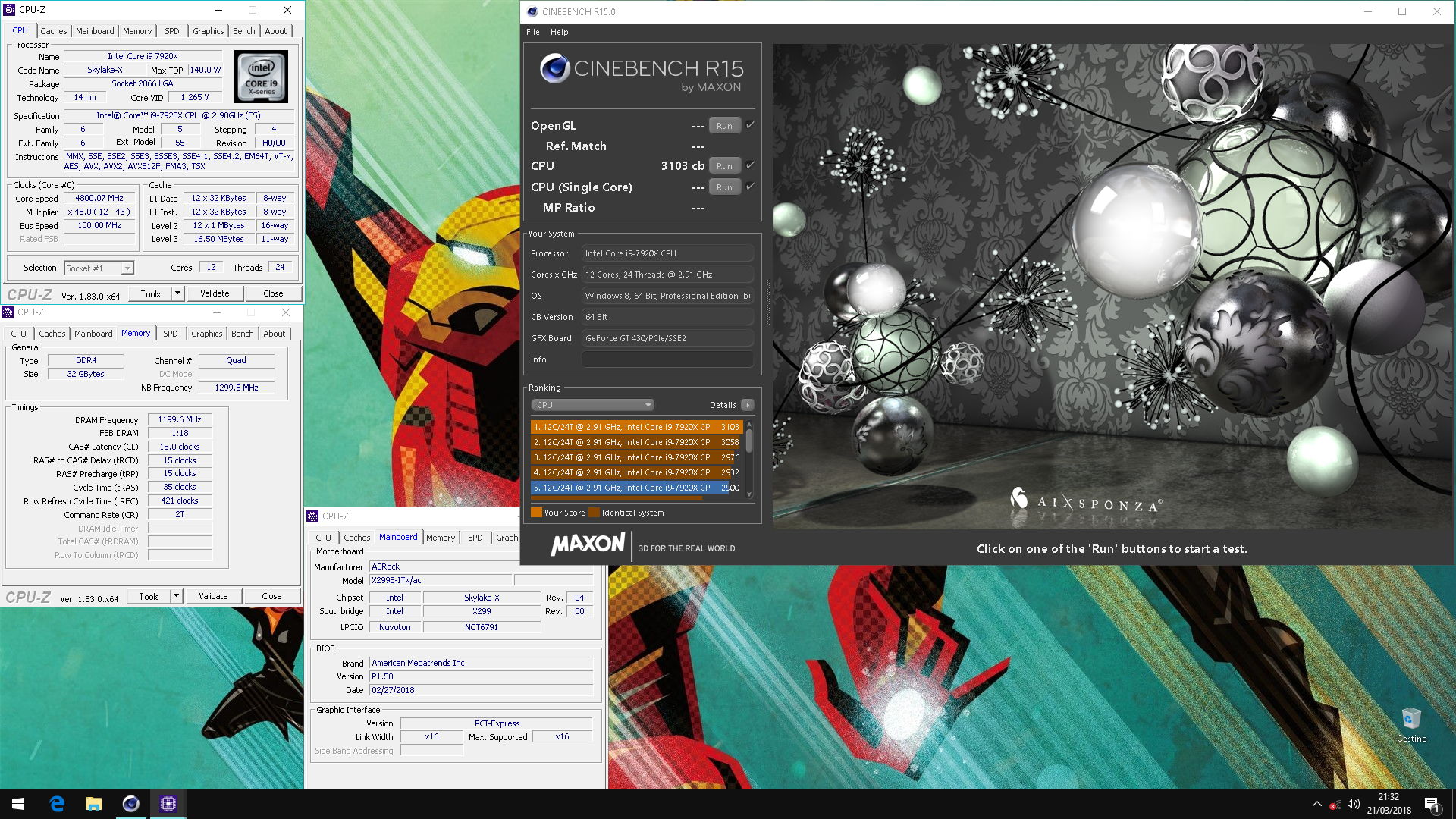Open the Socket #1 selection dropdown

click(x=99, y=268)
